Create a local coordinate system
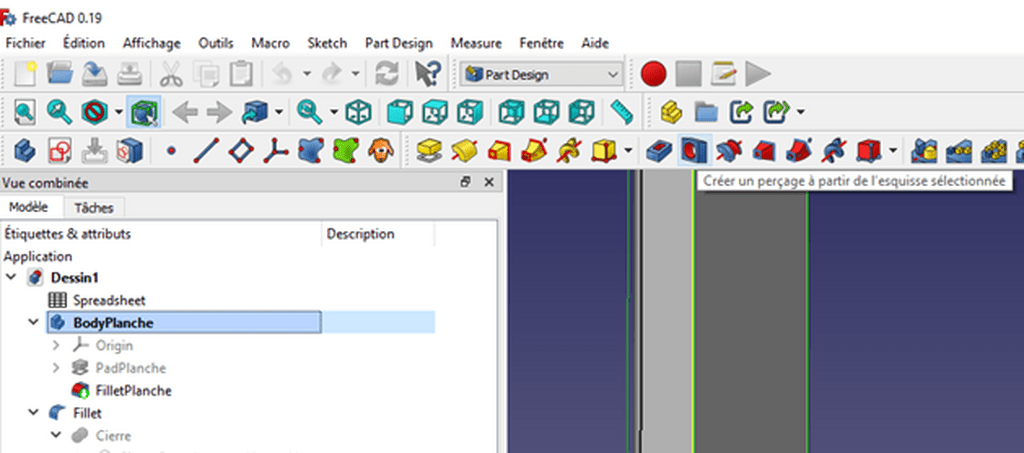This screenshot has width=1024, height=453. coord(276,151)
